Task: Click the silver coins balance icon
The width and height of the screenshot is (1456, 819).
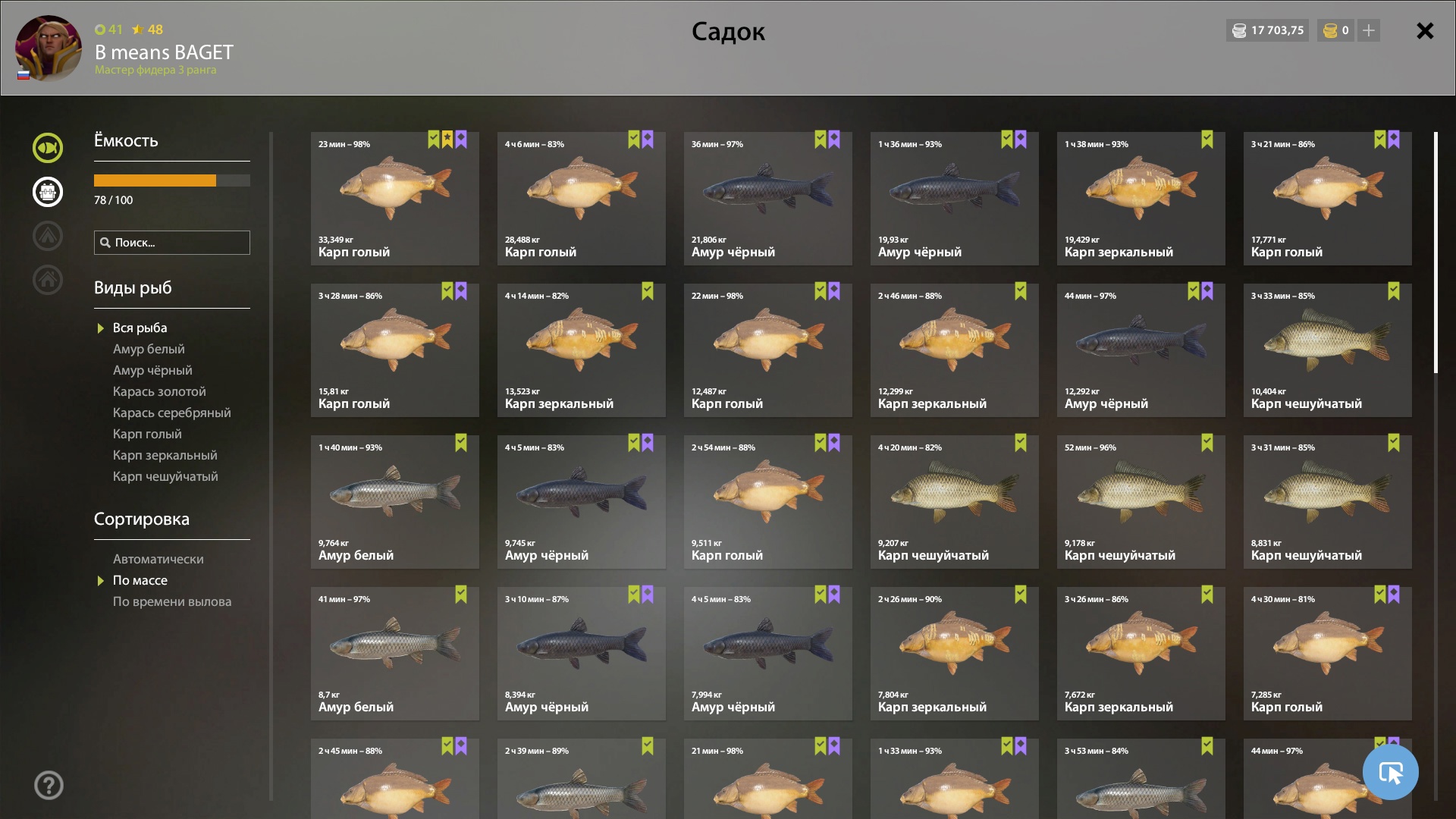Action: [x=1239, y=30]
